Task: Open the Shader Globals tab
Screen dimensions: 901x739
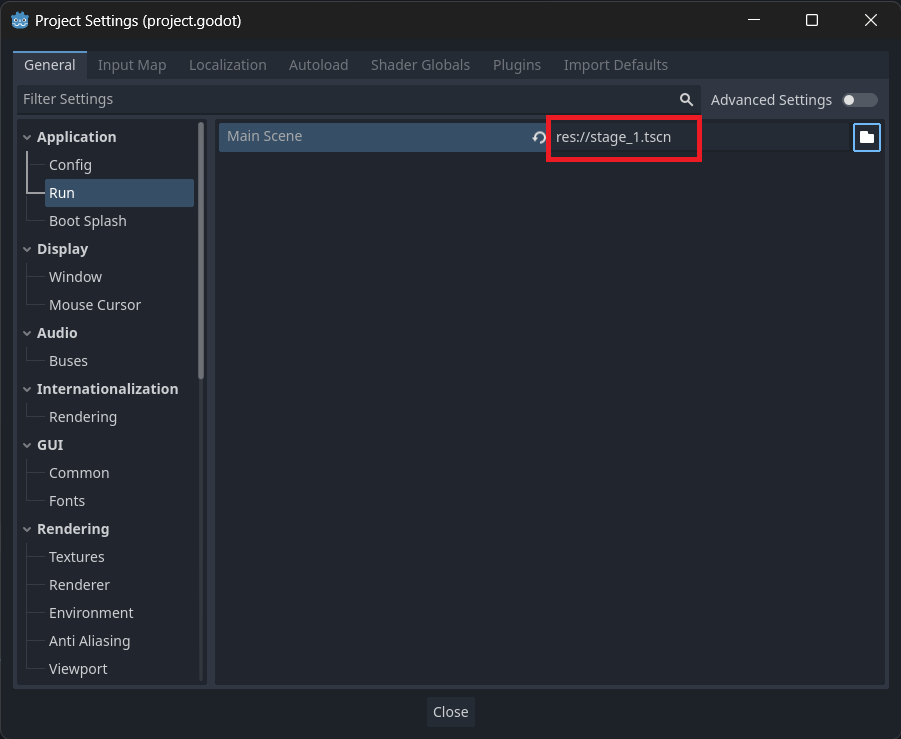Action: click(x=420, y=65)
